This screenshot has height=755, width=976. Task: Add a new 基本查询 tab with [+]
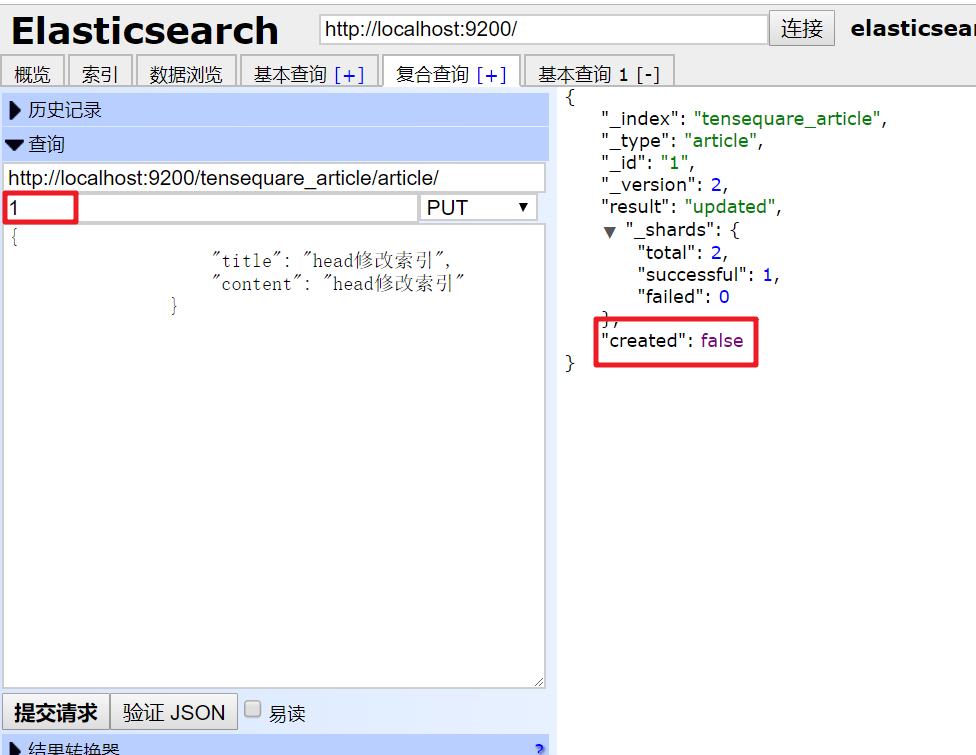click(x=349, y=75)
